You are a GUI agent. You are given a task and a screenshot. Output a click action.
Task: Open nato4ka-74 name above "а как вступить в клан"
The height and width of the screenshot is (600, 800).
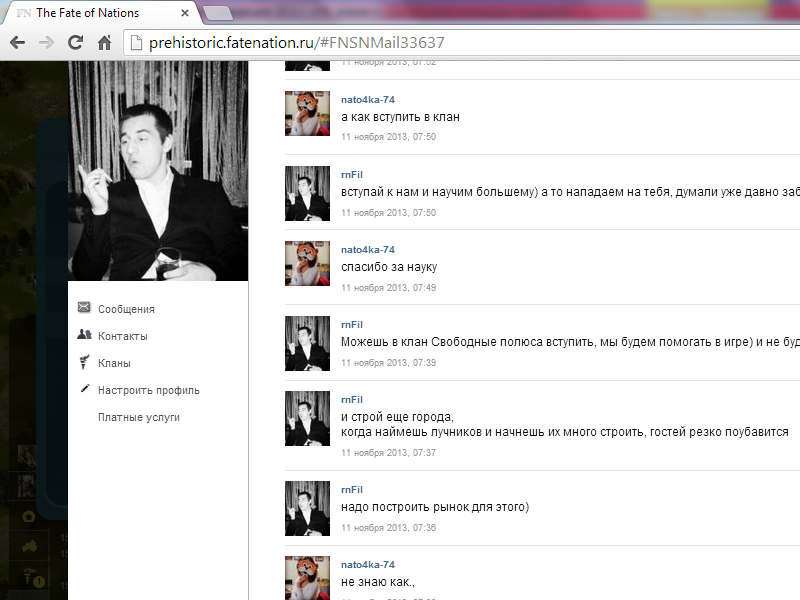(368, 100)
